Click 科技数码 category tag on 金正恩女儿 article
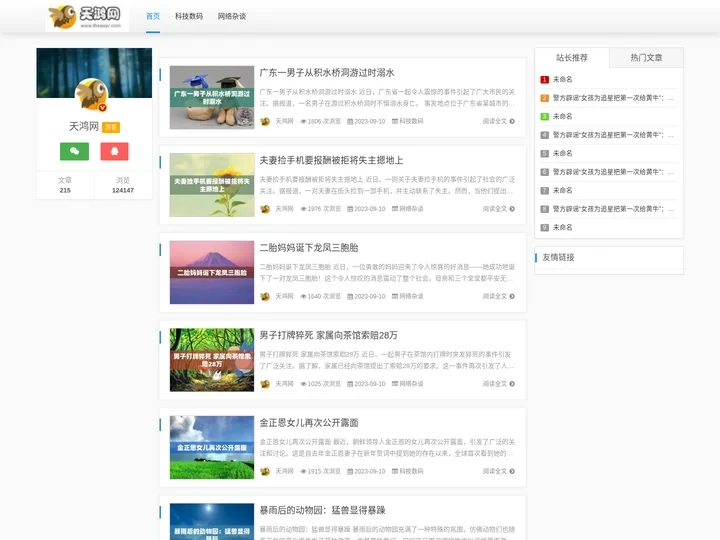Image resolution: width=720 pixels, height=540 pixels. click(411, 471)
